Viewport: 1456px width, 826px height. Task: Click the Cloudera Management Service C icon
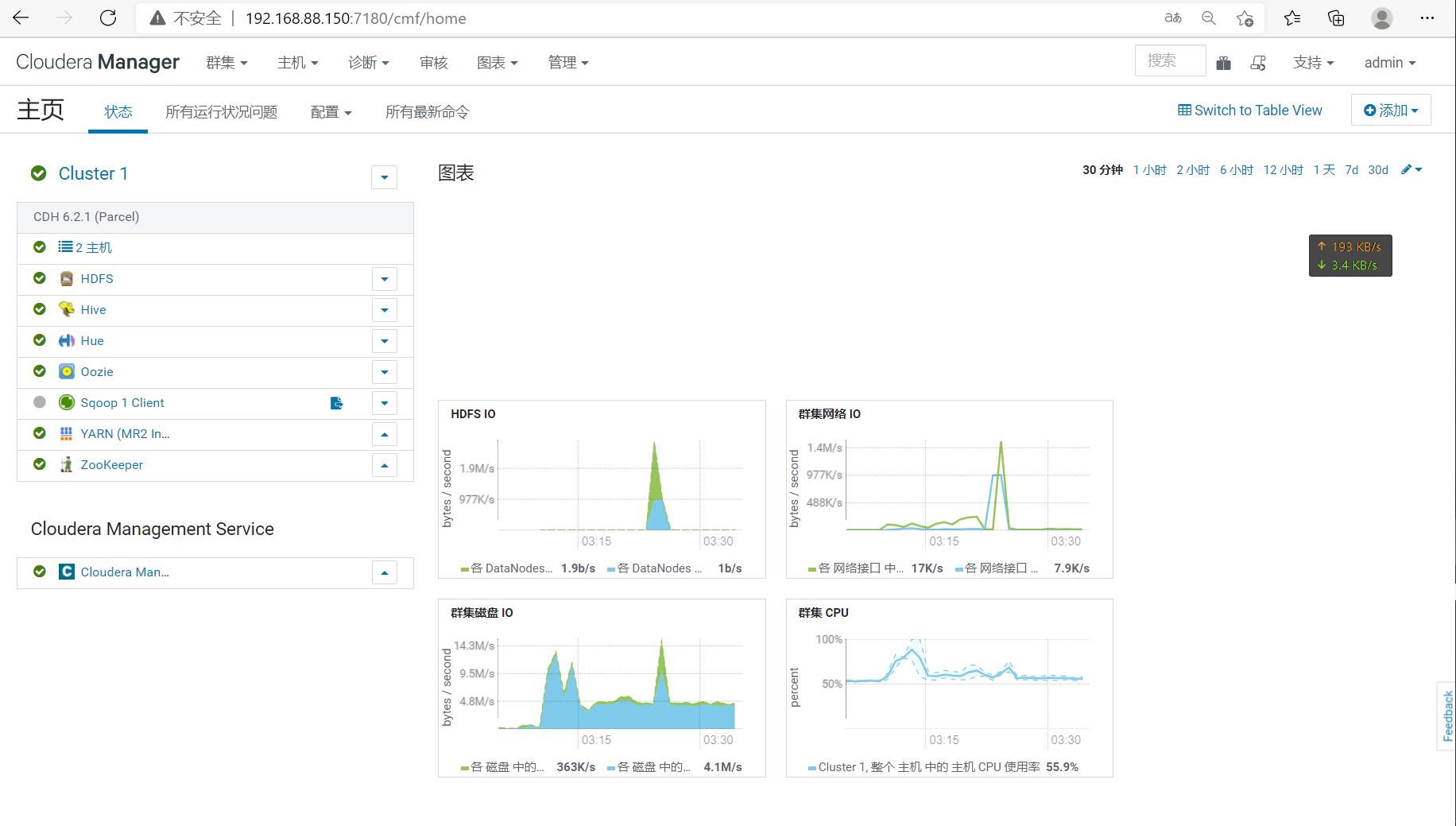click(x=67, y=572)
